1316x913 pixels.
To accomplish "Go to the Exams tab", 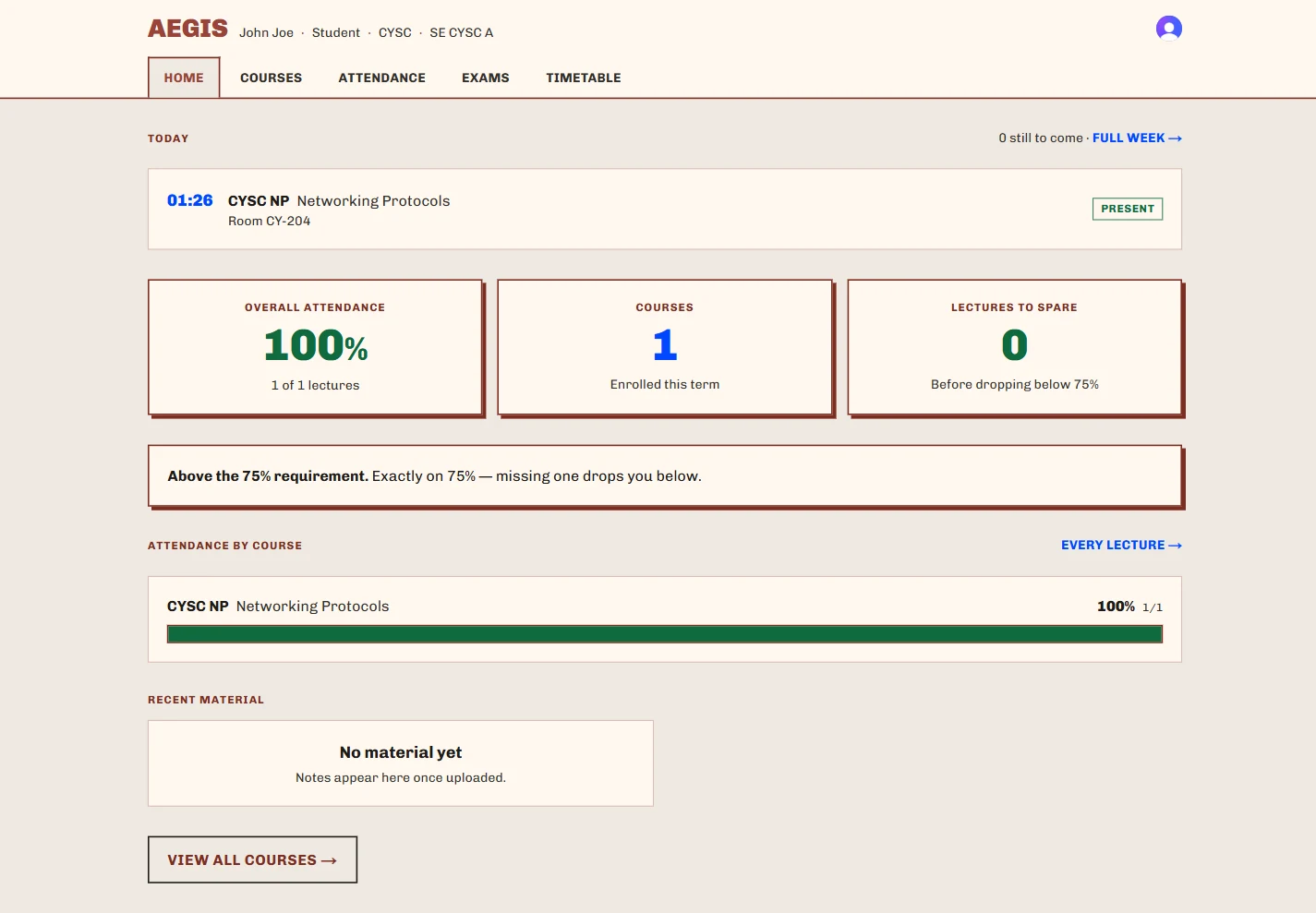I will click(x=486, y=78).
